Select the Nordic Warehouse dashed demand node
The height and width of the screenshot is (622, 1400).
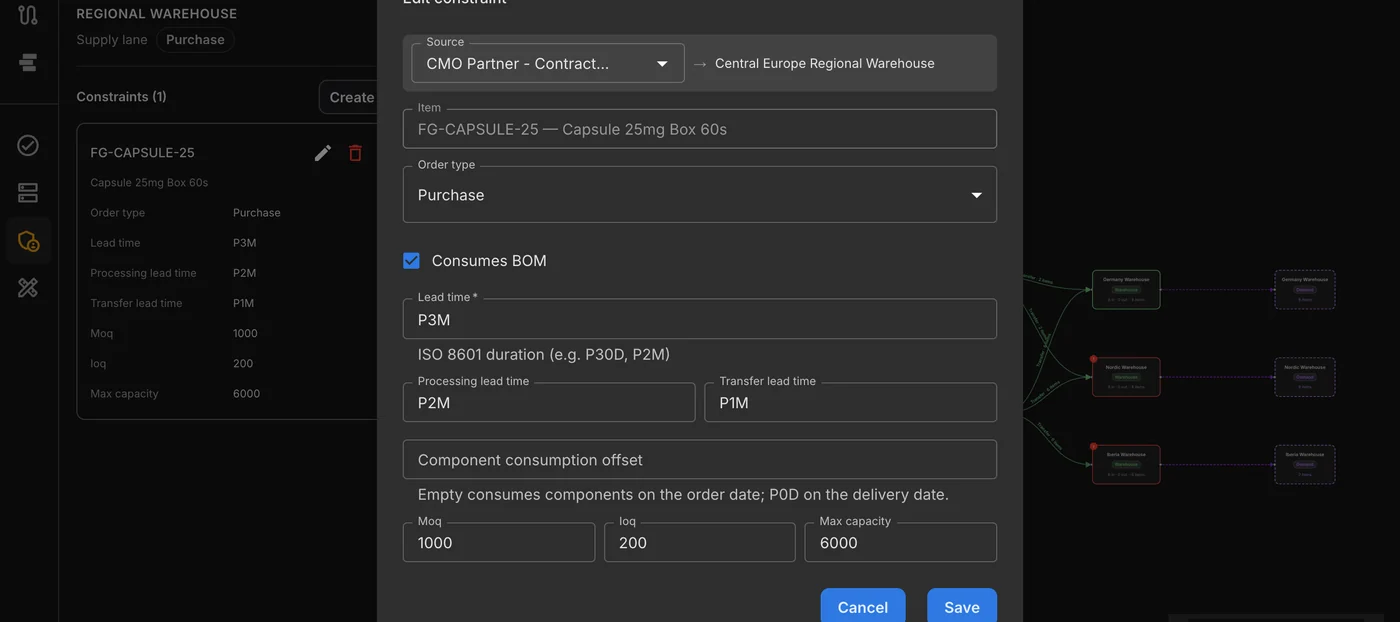coord(1305,377)
